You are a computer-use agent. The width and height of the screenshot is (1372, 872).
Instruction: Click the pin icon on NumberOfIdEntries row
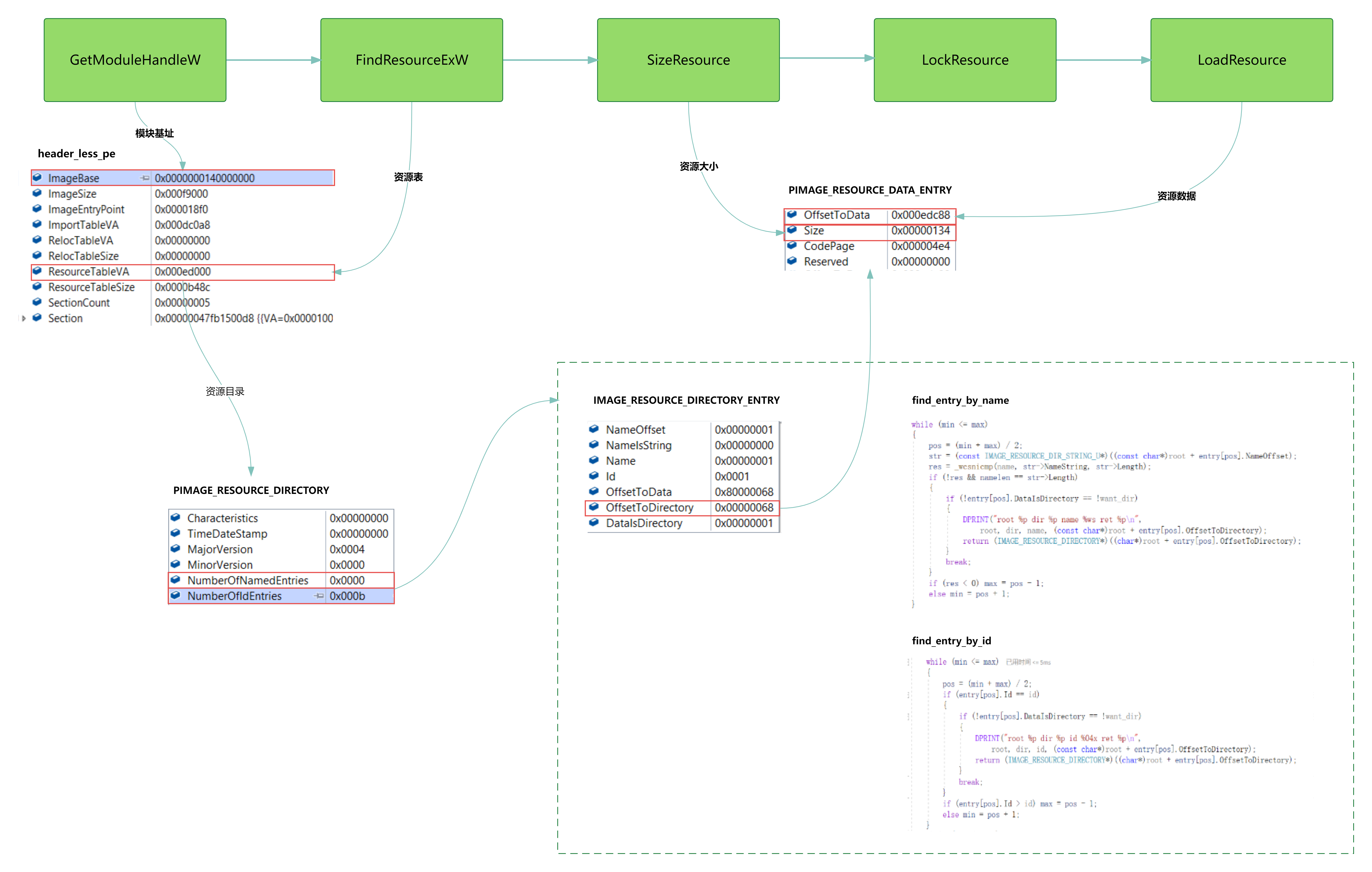[x=319, y=596]
